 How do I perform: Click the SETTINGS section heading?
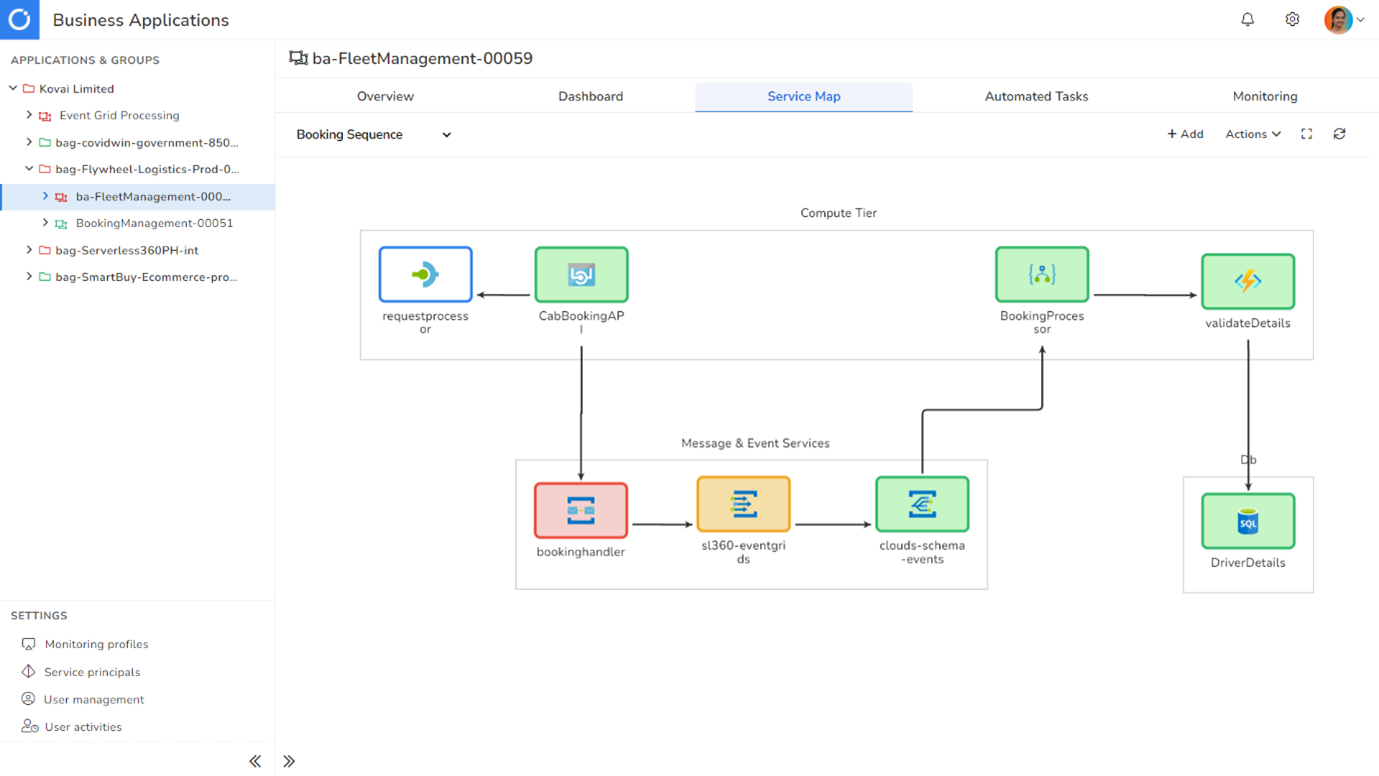tap(39, 616)
